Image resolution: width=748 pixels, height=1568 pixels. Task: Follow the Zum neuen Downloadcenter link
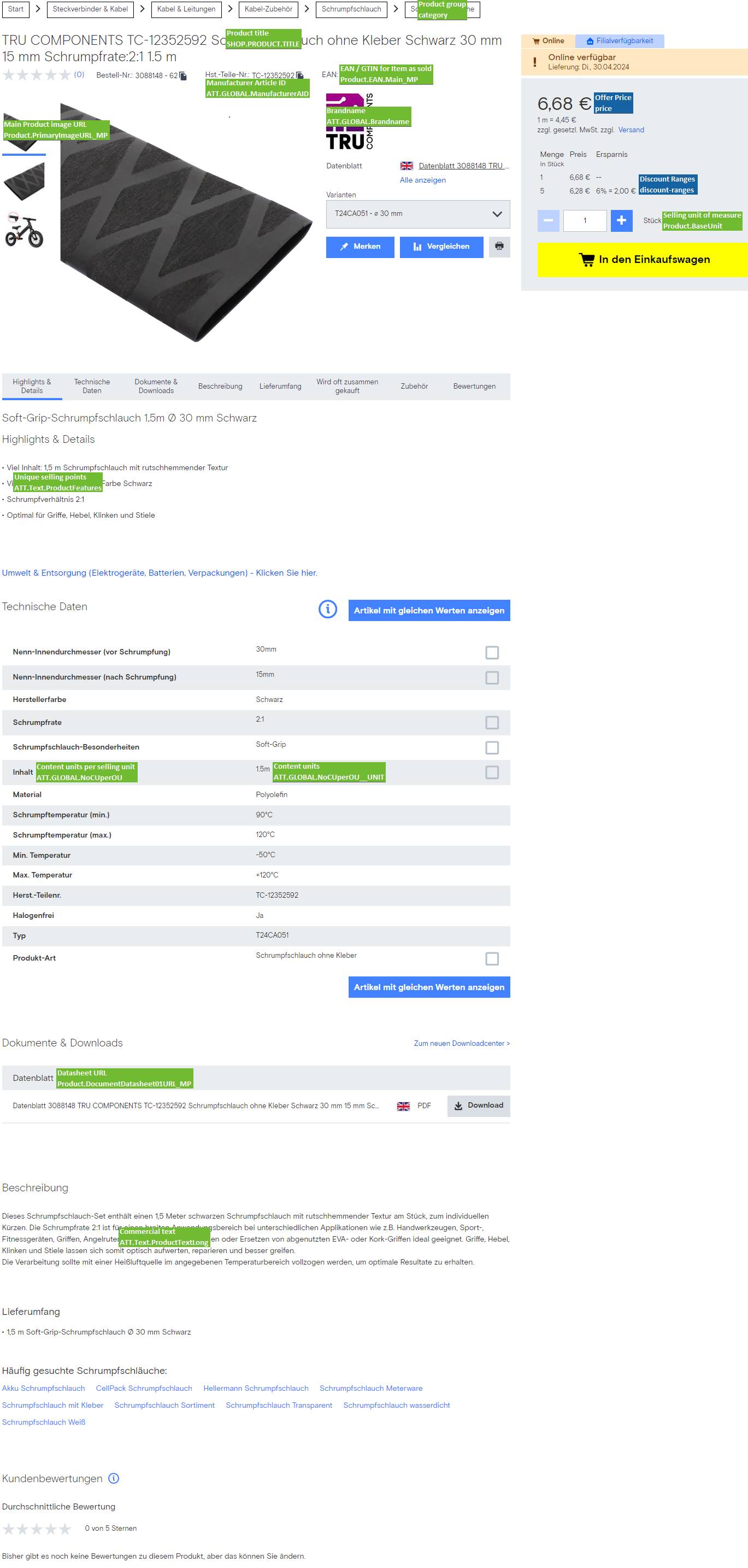462,1043
